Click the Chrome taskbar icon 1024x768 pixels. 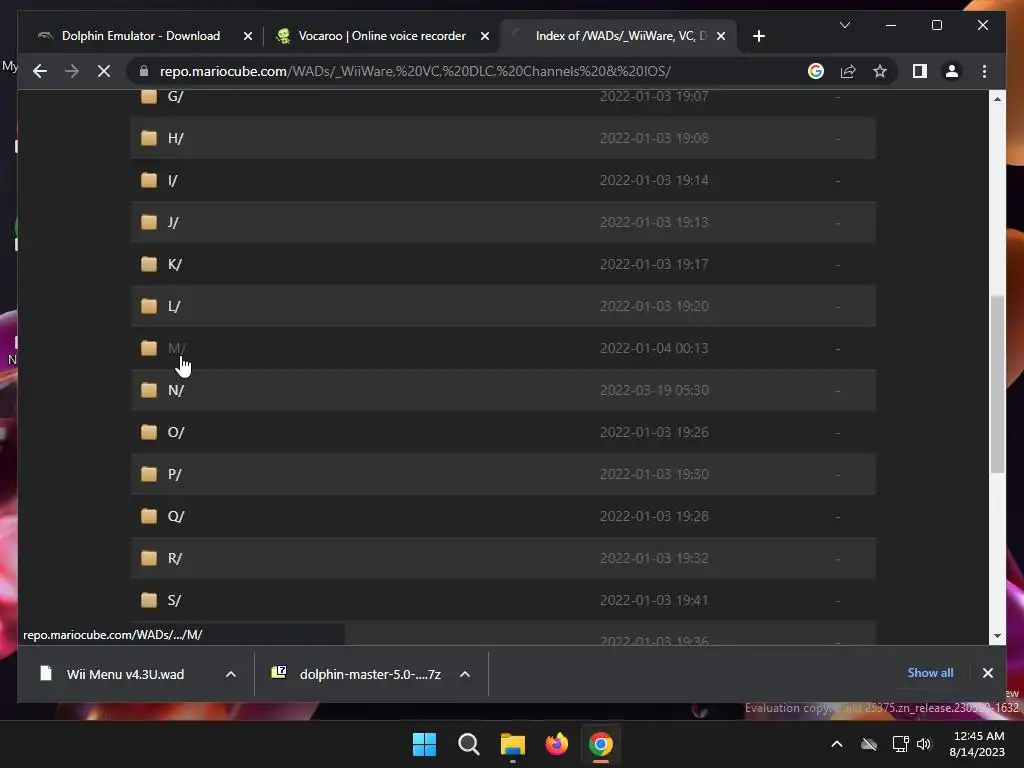coord(601,744)
